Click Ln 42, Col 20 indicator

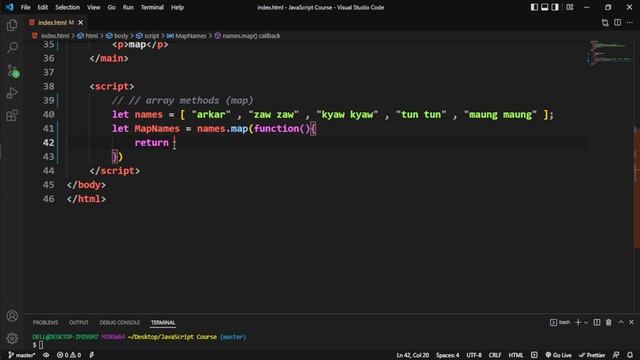[x=413, y=355]
